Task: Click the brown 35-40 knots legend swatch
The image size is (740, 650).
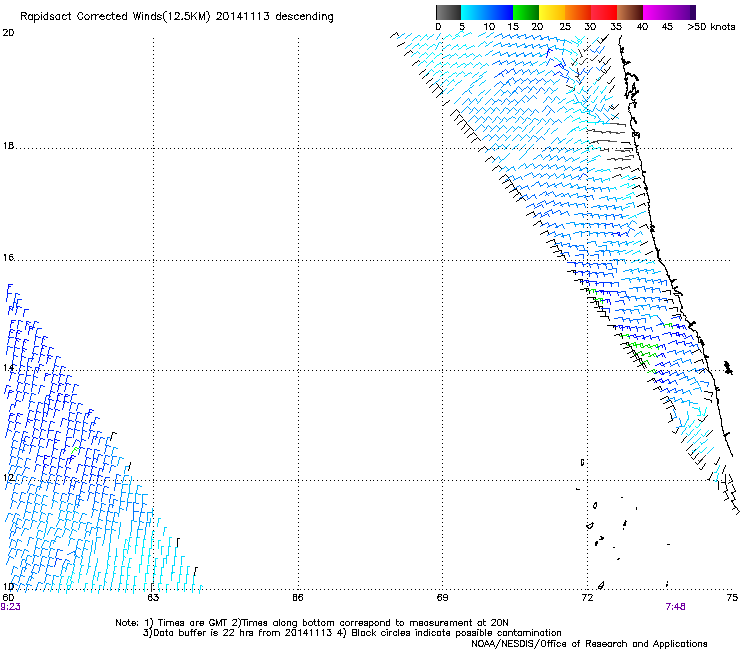Action: (630, 13)
